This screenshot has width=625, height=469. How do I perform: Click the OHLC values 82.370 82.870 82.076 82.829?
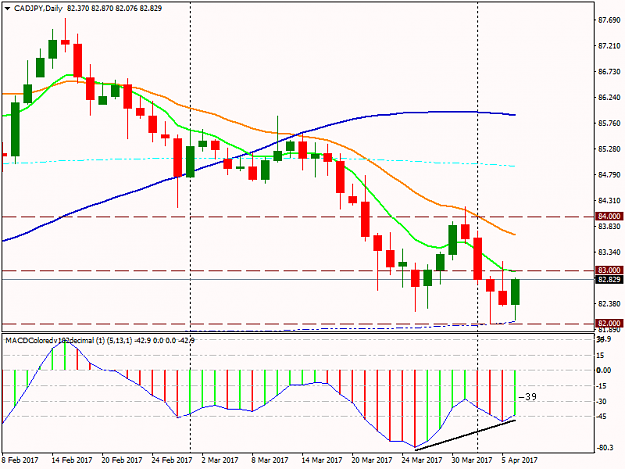[x=114, y=8]
